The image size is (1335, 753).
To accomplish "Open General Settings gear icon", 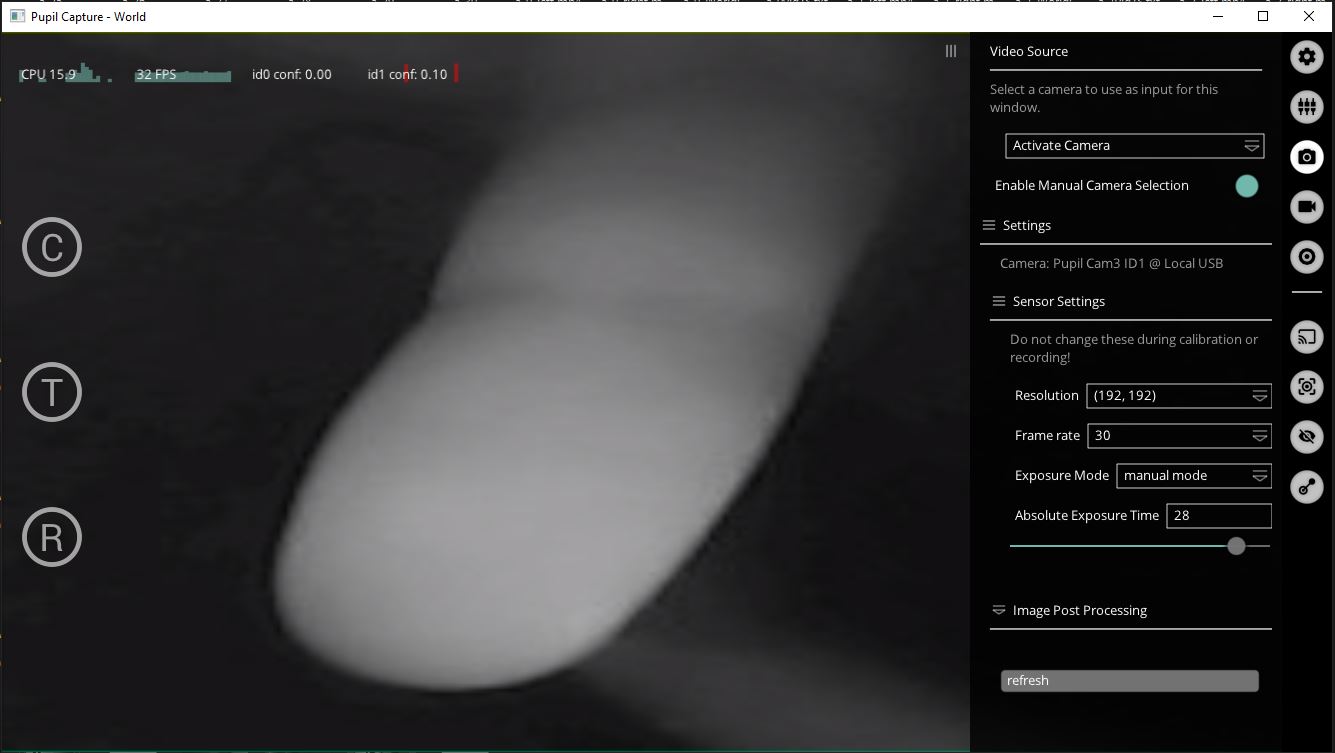I will pos(1306,57).
